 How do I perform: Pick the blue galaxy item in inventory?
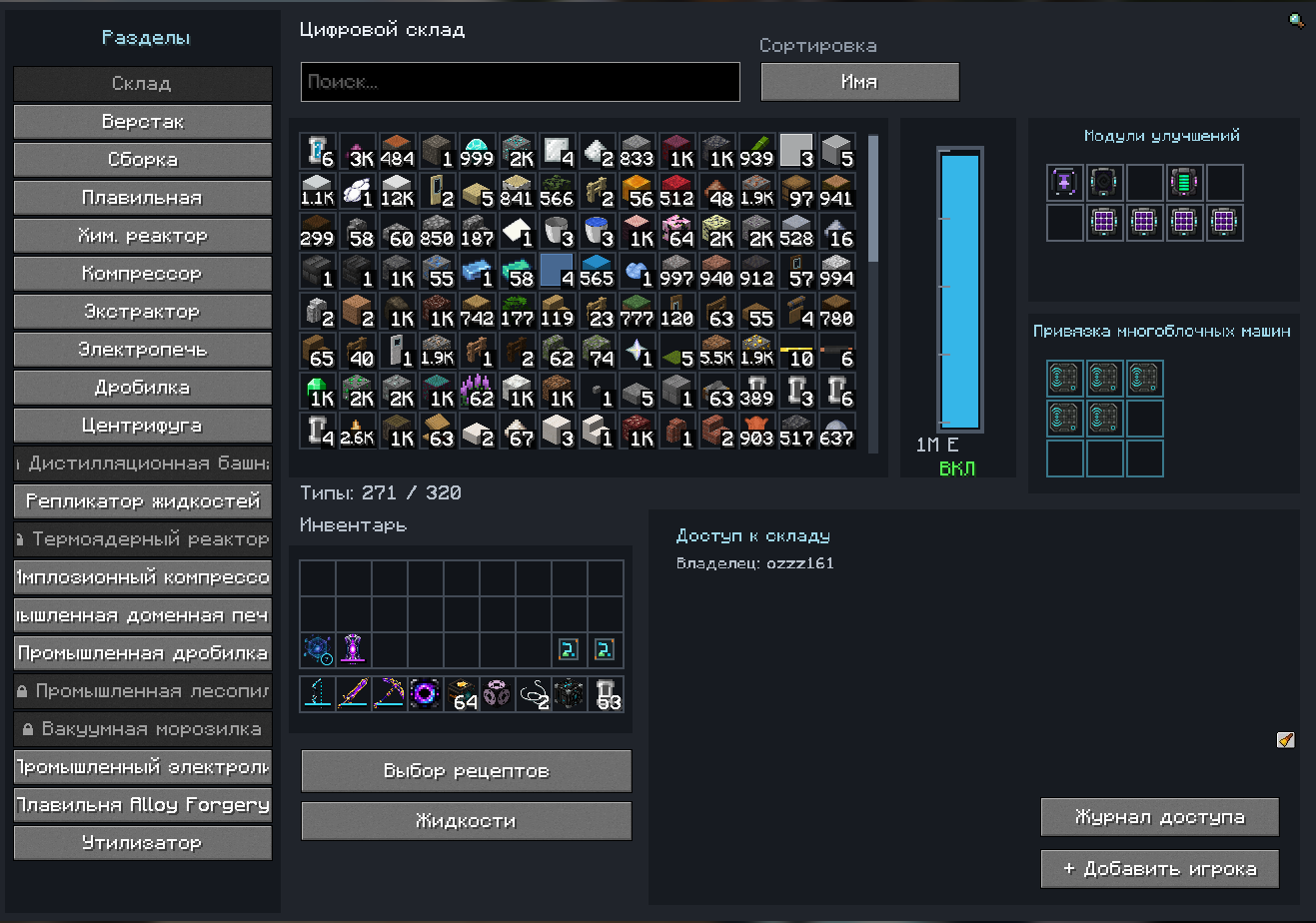click(318, 649)
